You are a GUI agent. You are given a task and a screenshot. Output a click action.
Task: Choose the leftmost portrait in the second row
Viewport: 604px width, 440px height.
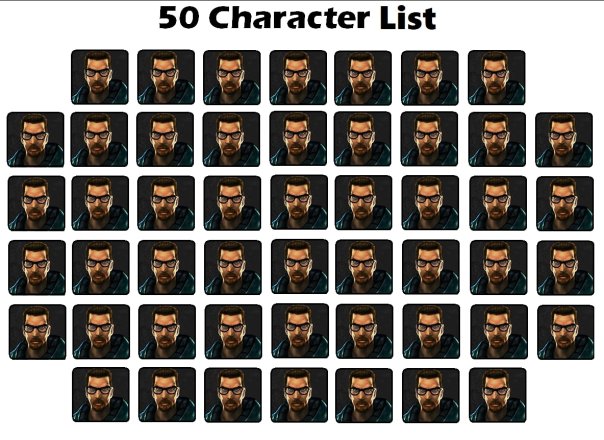click(35, 139)
